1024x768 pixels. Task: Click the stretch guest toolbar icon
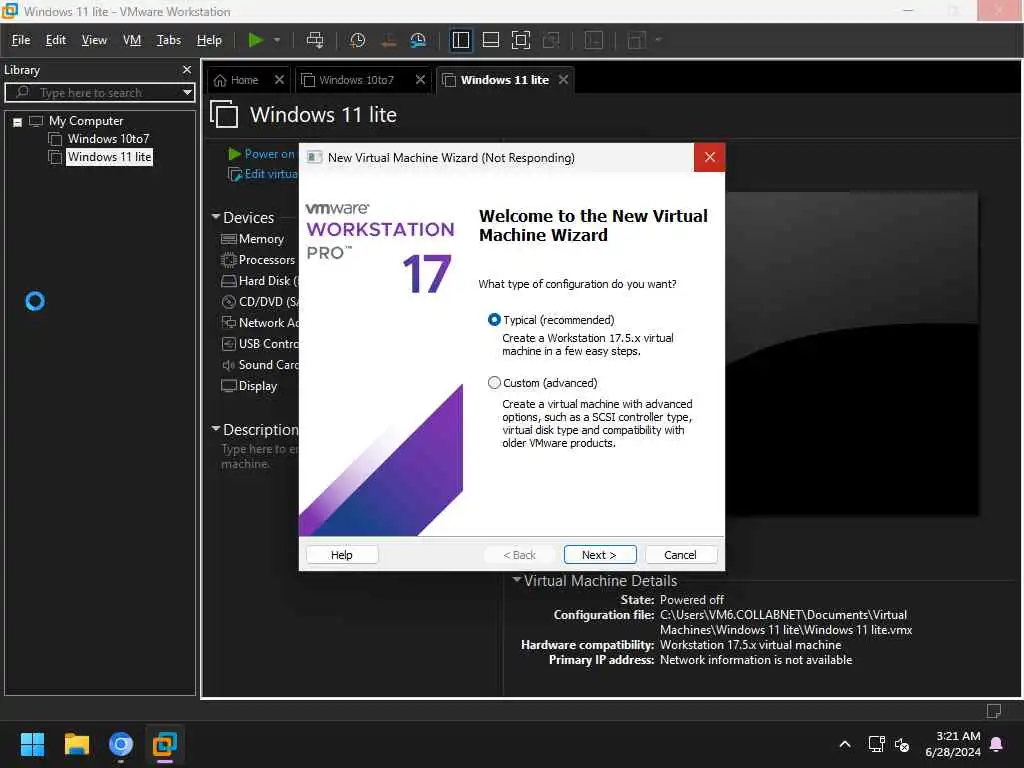tap(637, 40)
